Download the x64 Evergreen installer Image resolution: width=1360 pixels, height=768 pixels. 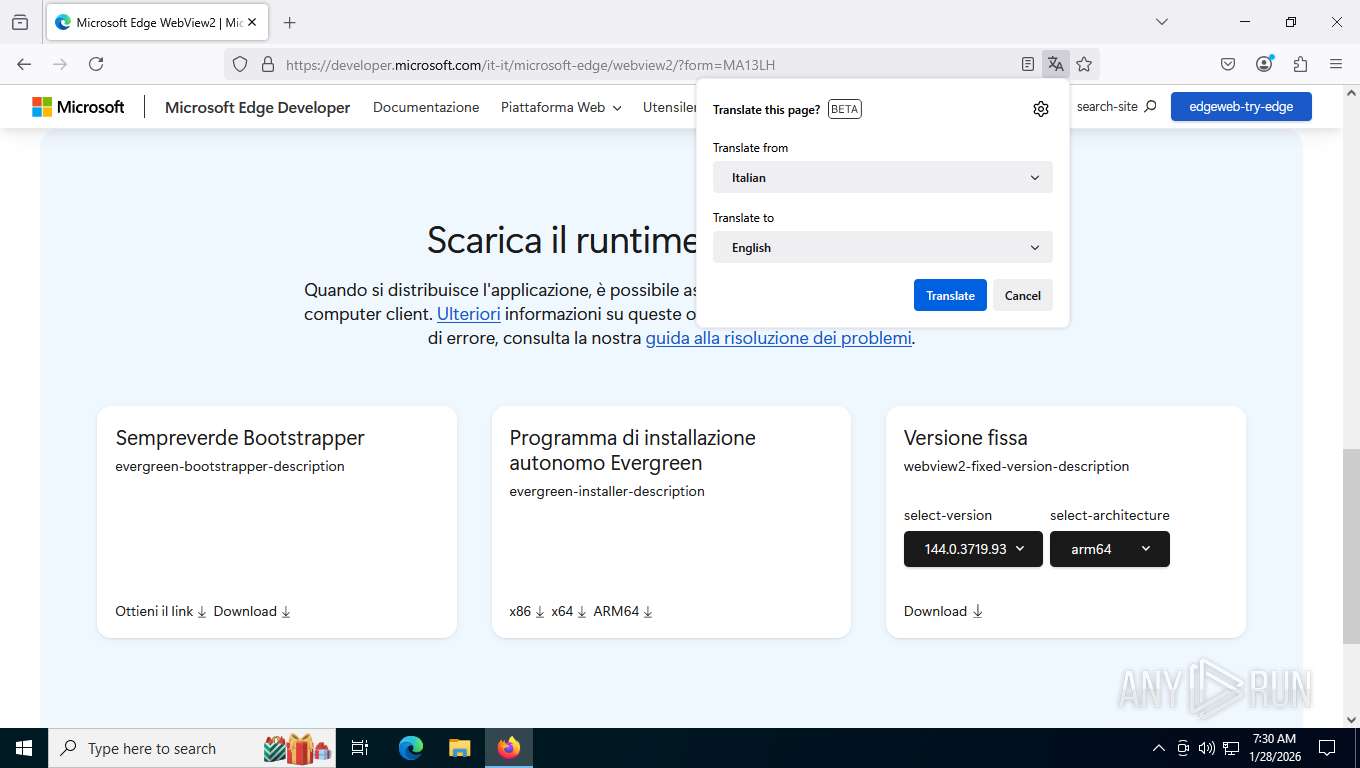click(569, 611)
